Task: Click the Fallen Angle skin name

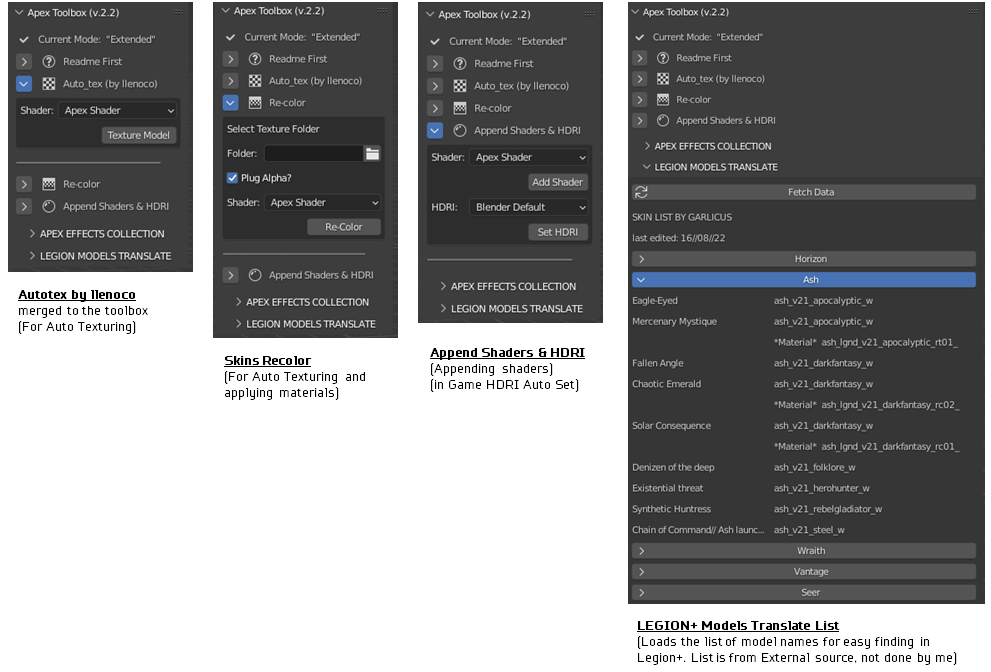Action: click(x=658, y=363)
